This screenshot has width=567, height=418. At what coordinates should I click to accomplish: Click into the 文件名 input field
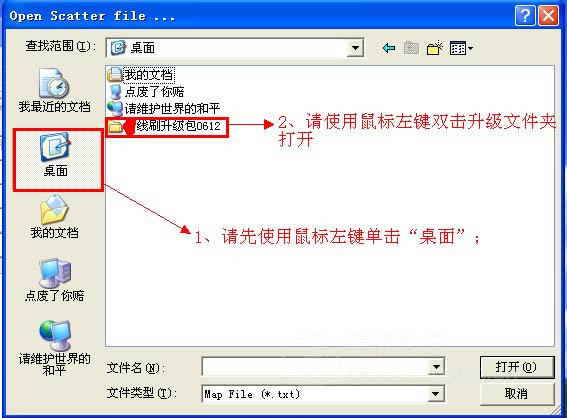click(315, 367)
